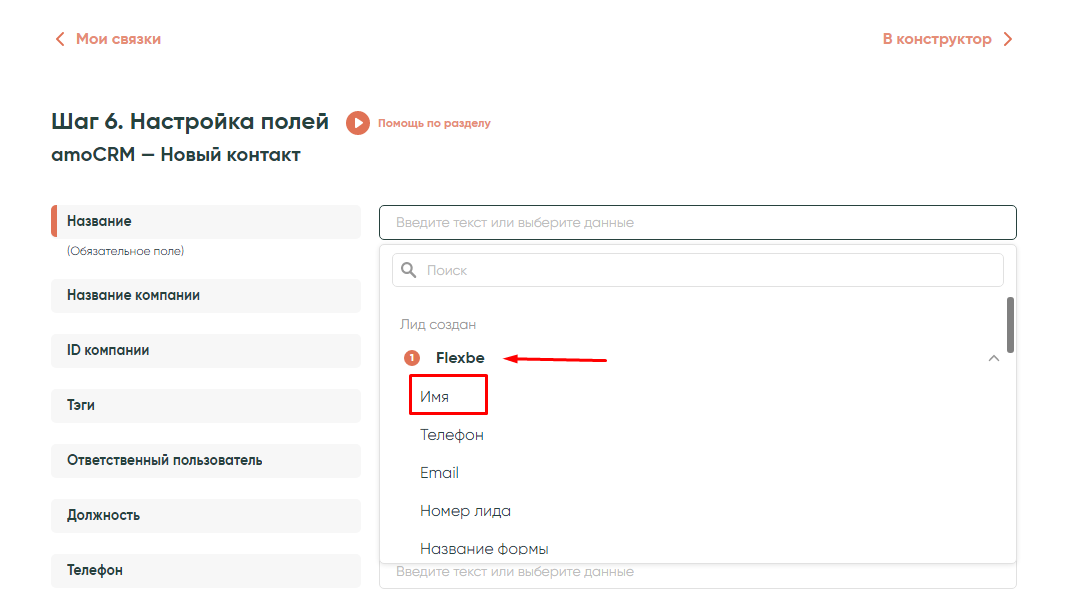Choose Email option in dropdown list

pyautogui.click(x=439, y=473)
